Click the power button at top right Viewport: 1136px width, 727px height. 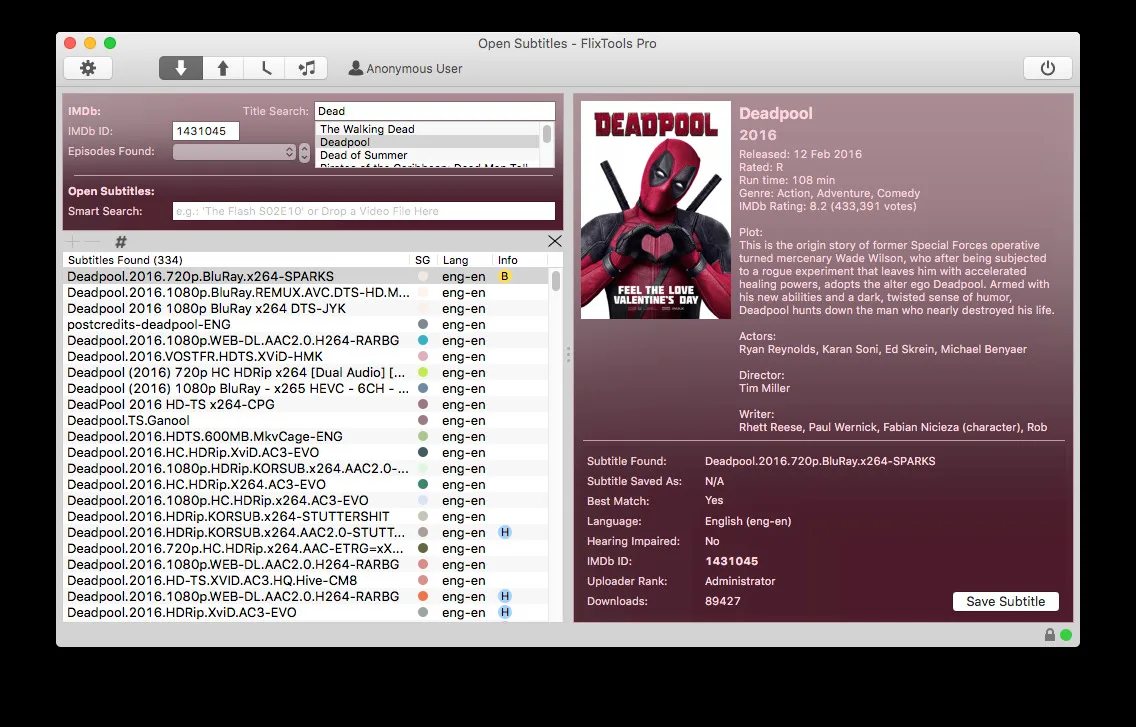pos(1047,68)
